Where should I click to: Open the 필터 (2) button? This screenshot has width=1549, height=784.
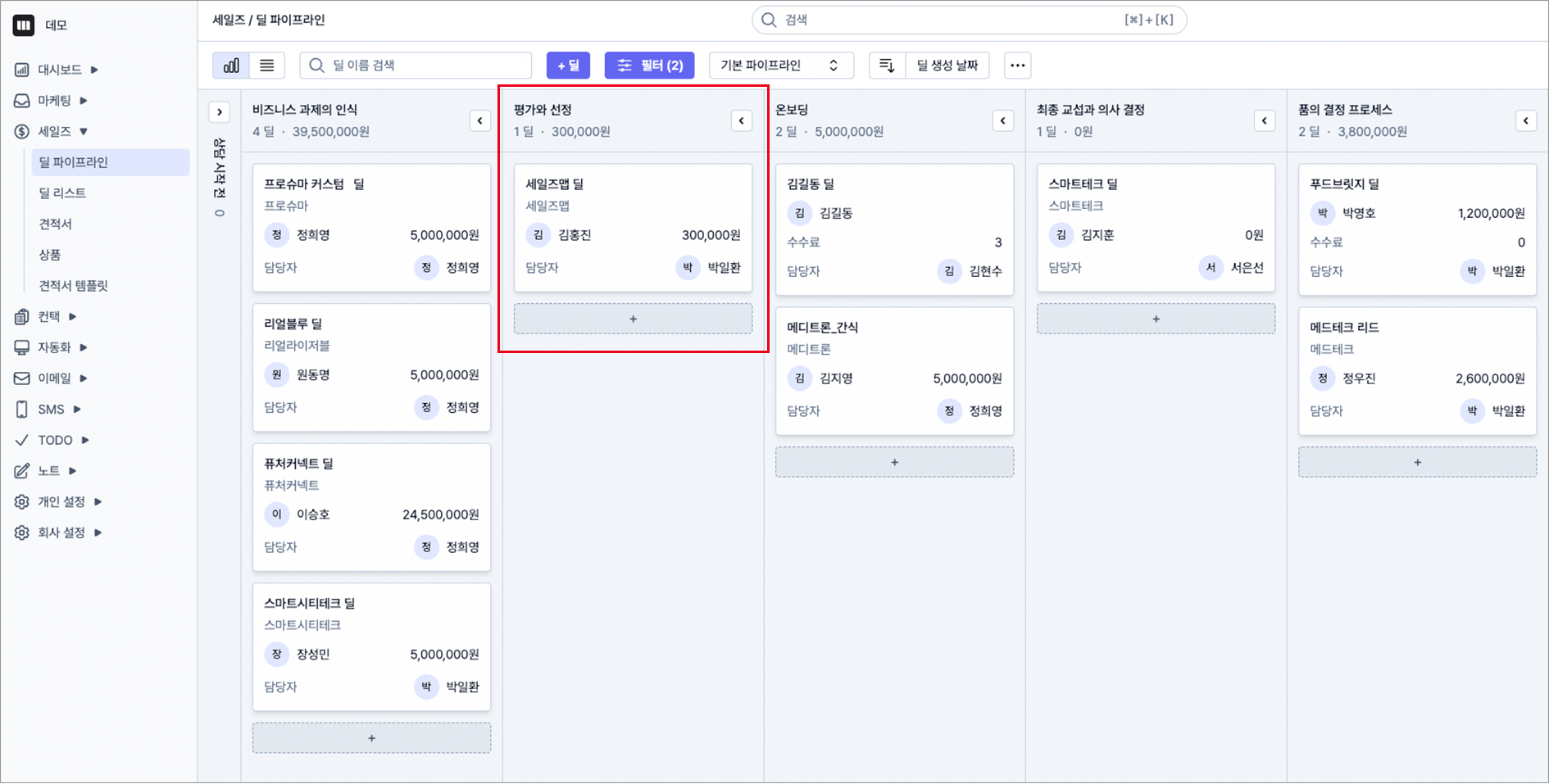tap(649, 66)
